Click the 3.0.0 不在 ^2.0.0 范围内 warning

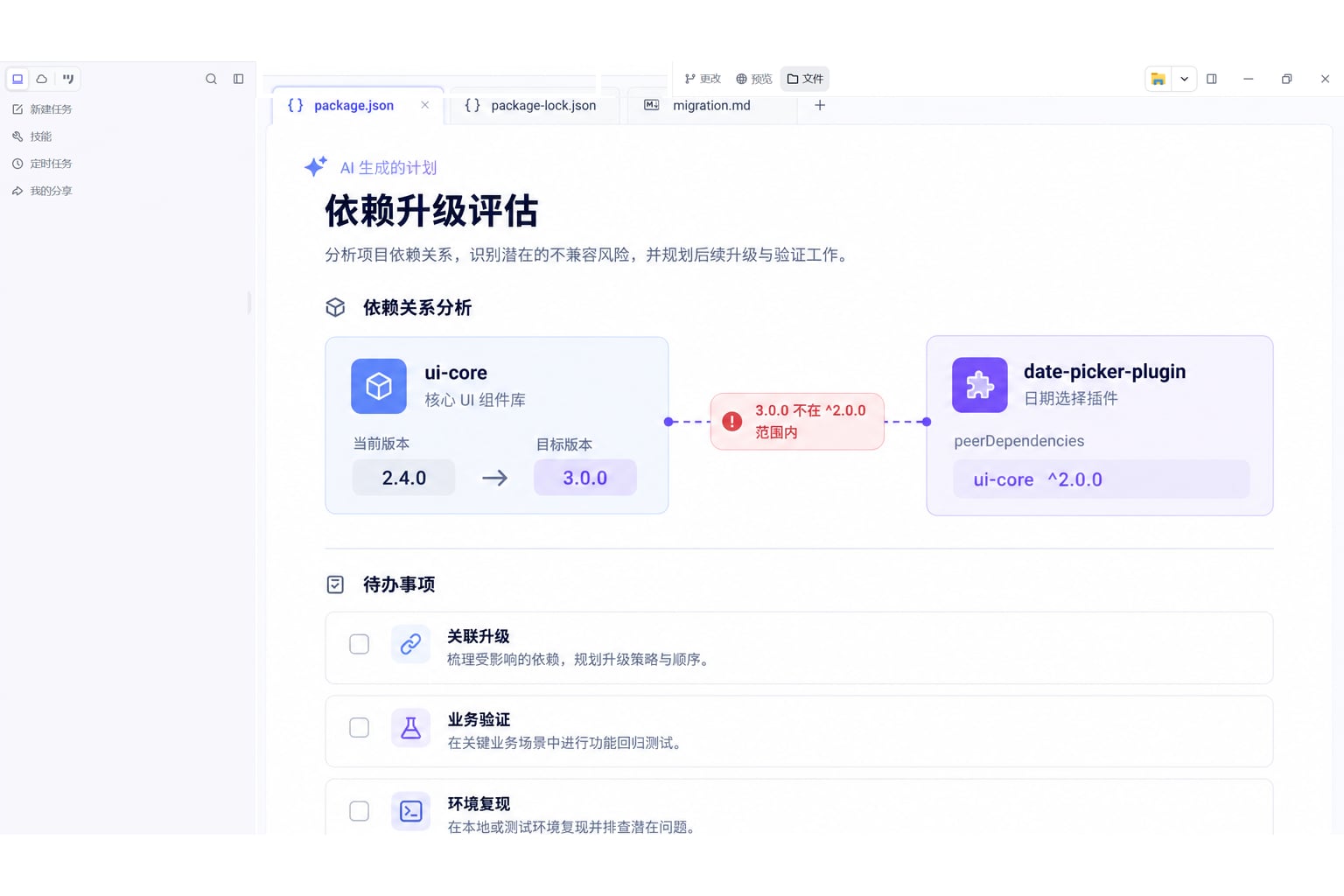tap(797, 422)
